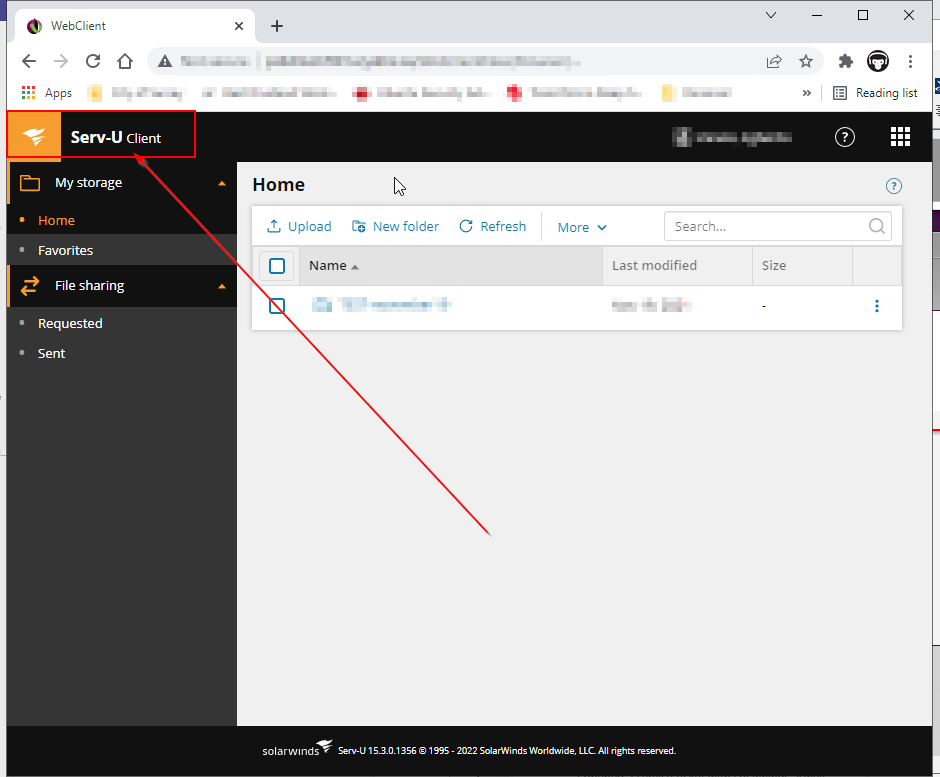Open the Reading list
Viewport: 940px width, 777px height.
876,93
